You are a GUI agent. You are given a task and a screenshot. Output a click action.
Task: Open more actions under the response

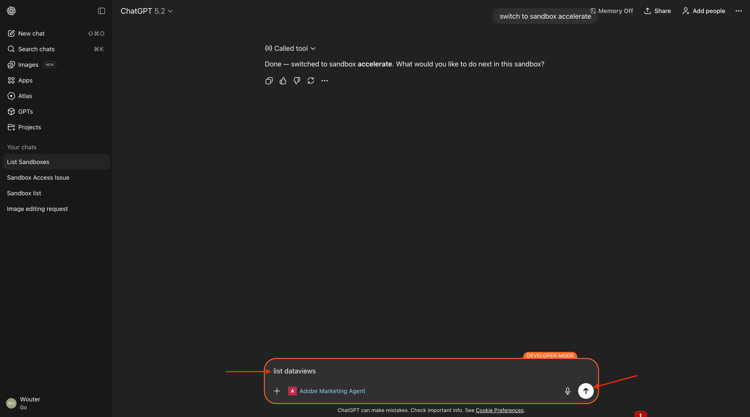[x=325, y=81]
